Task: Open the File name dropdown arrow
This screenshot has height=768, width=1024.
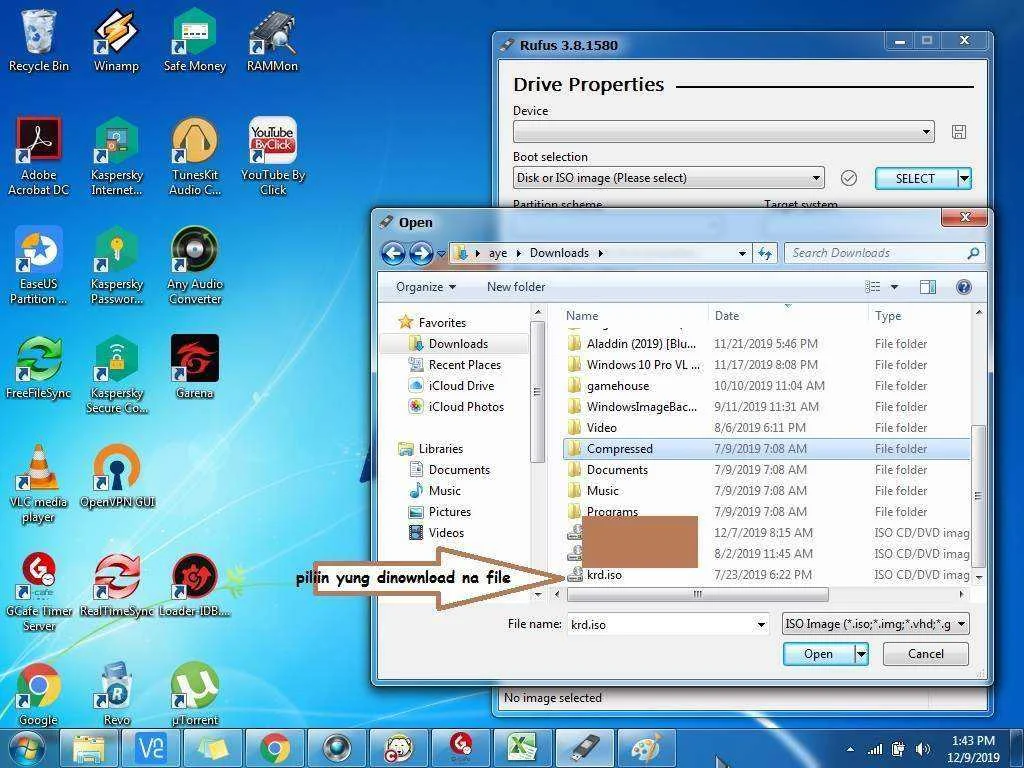Action: pyautogui.click(x=761, y=624)
